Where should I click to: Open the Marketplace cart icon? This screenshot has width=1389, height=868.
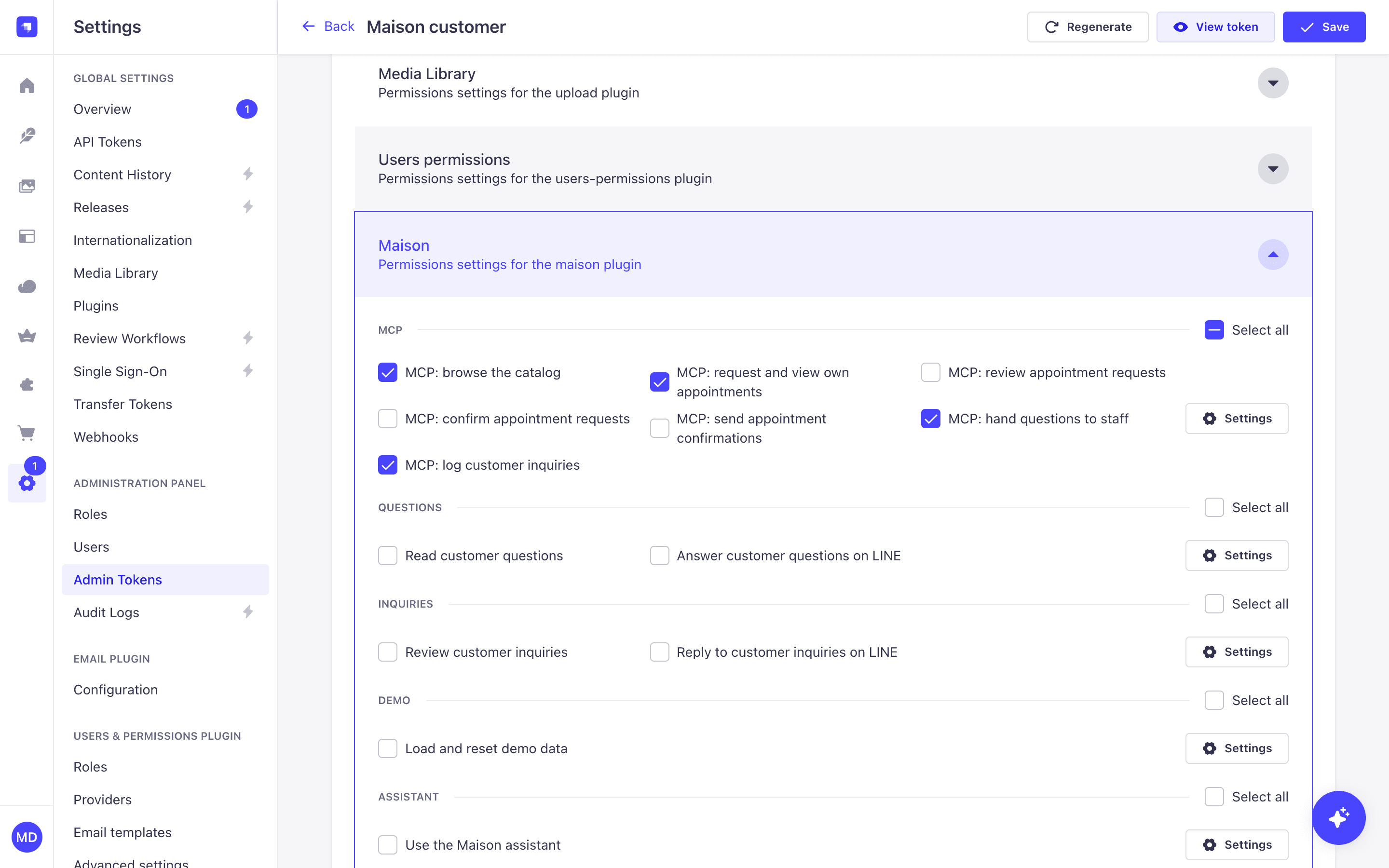pyautogui.click(x=27, y=433)
